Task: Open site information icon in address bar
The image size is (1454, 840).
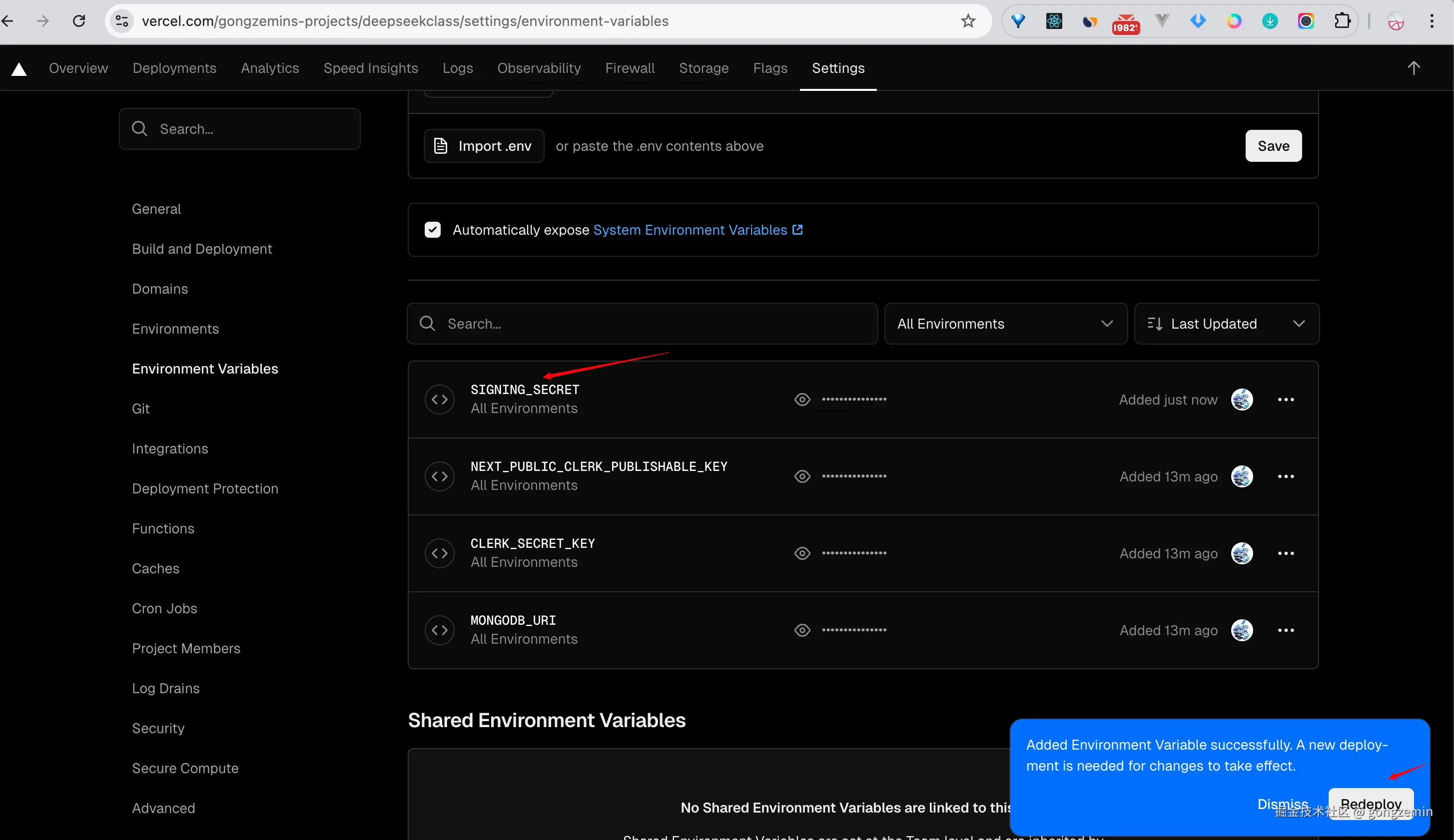Action: [x=122, y=21]
